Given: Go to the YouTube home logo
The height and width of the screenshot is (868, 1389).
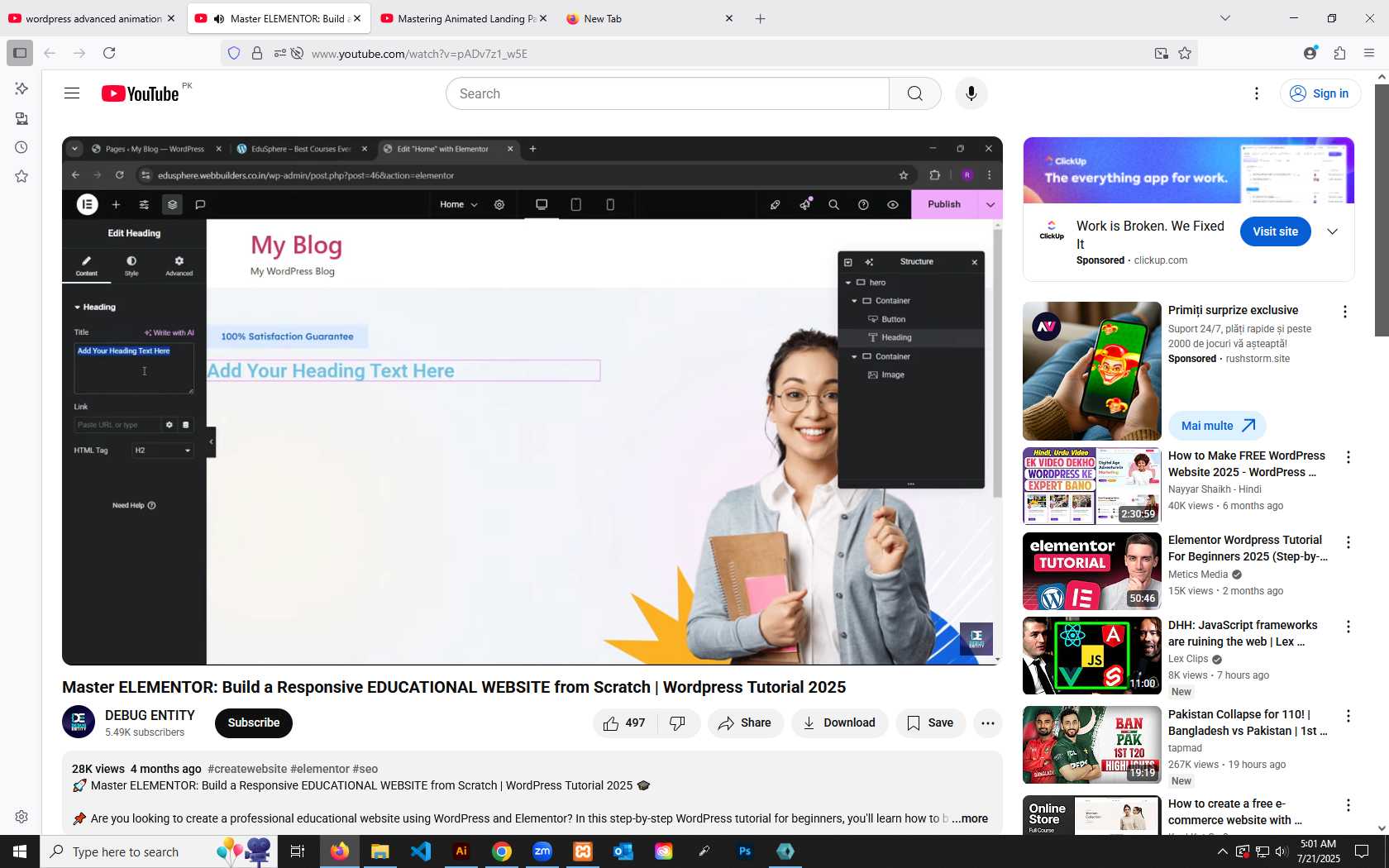Looking at the screenshot, I should (141, 93).
